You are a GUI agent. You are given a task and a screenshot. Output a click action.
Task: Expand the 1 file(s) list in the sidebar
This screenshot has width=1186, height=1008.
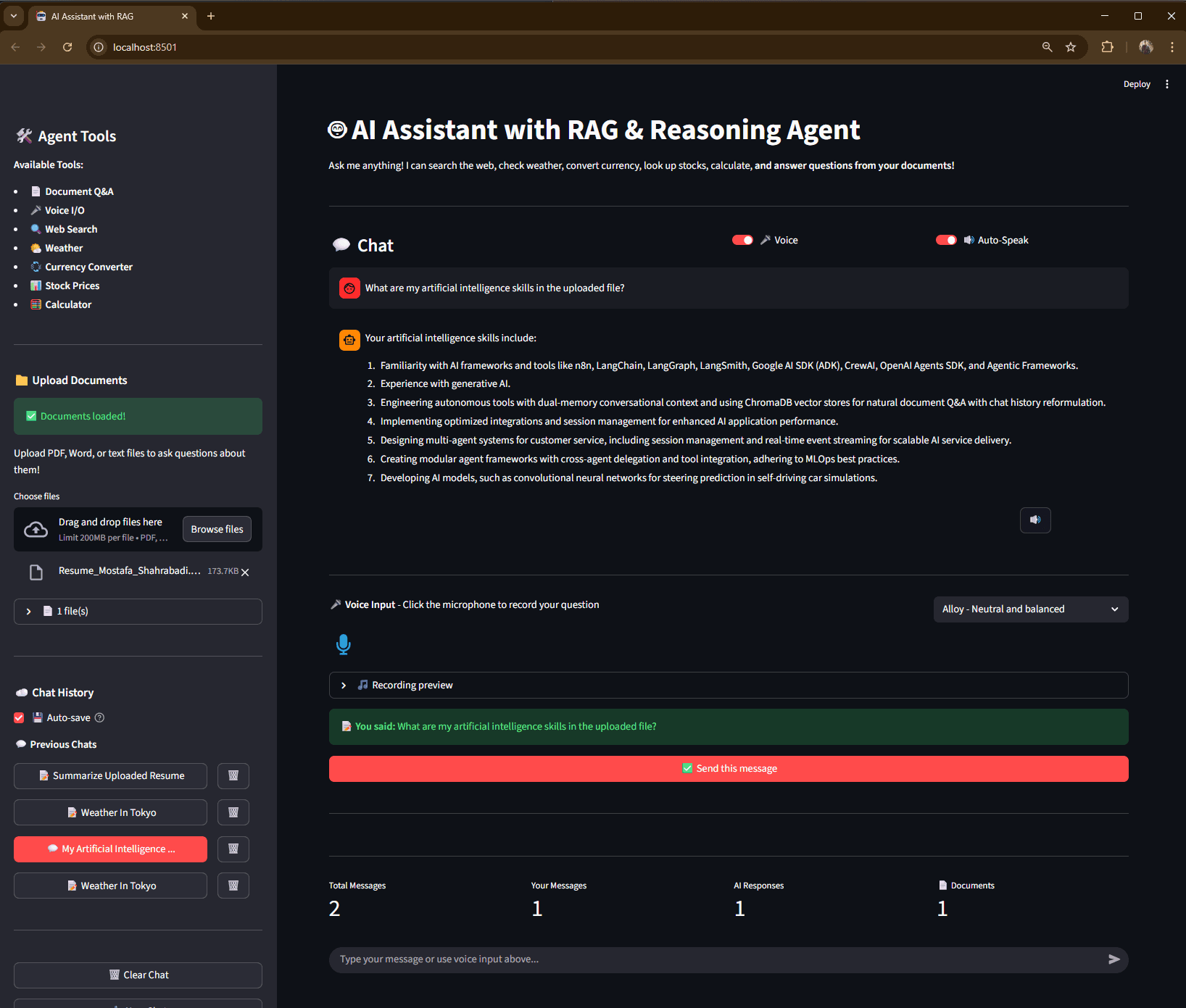[28, 611]
